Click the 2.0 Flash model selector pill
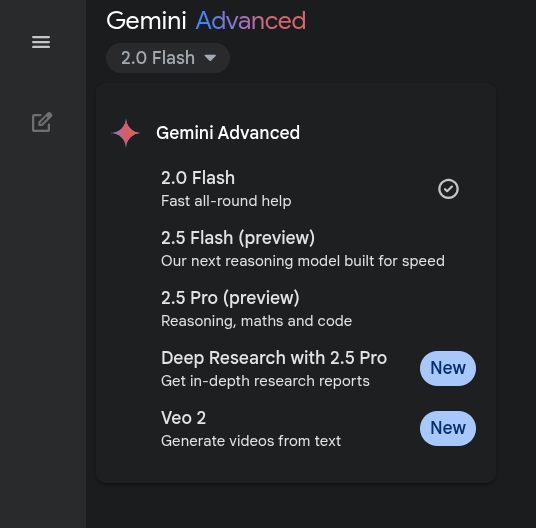This screenshot has height=528, width=536. point(168,58)
